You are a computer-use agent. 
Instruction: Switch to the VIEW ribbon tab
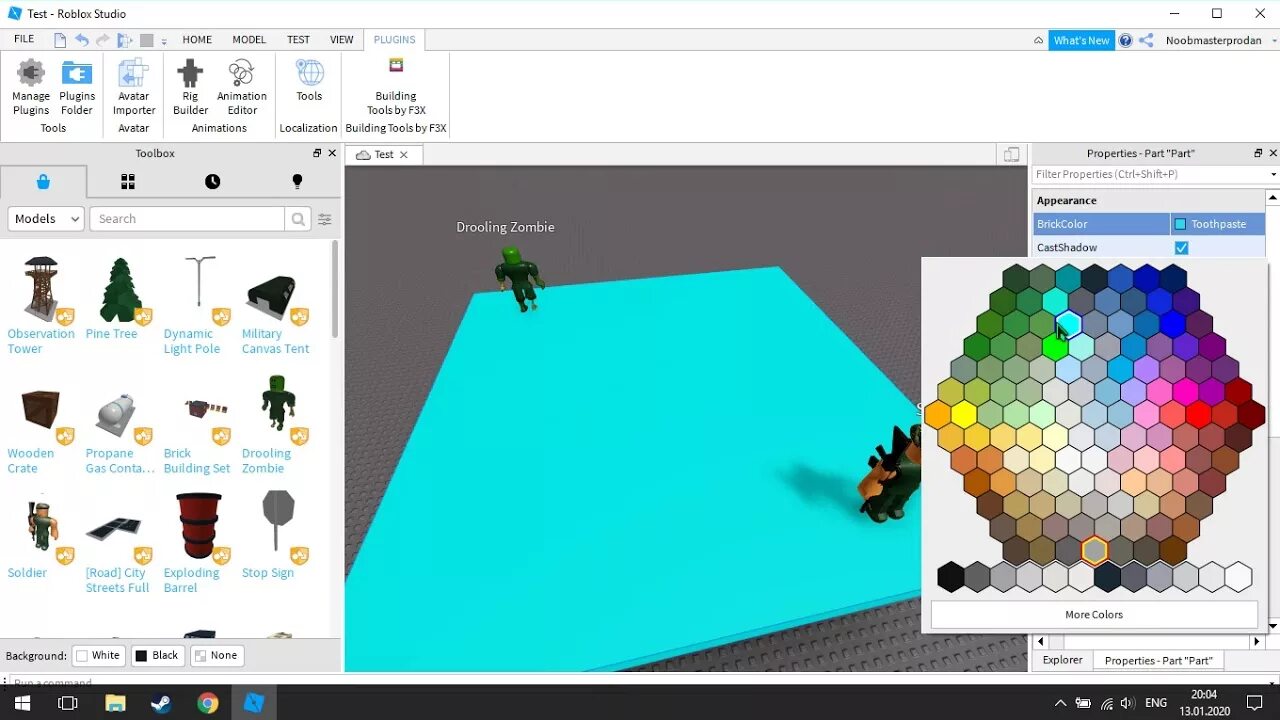[x=342, y=40]
